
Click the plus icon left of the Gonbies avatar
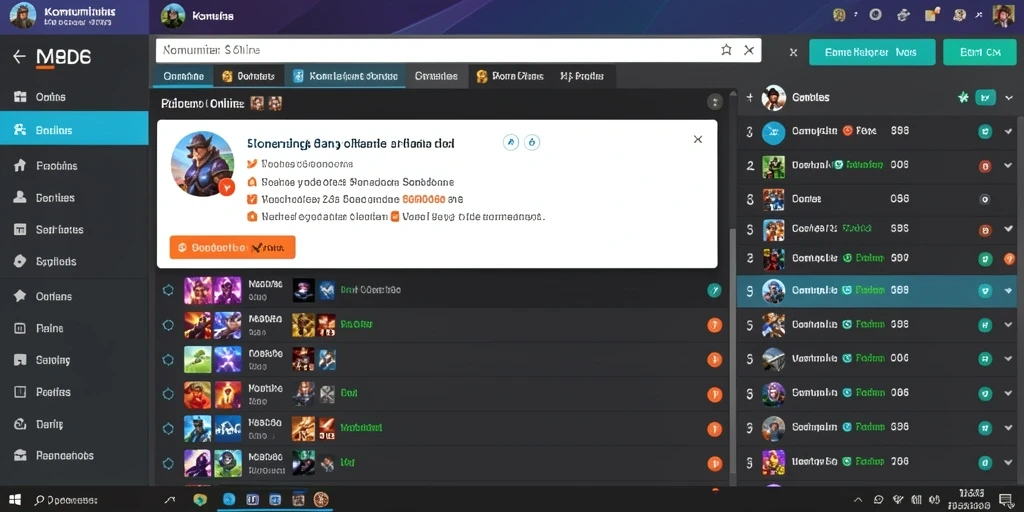coord(750,97)
